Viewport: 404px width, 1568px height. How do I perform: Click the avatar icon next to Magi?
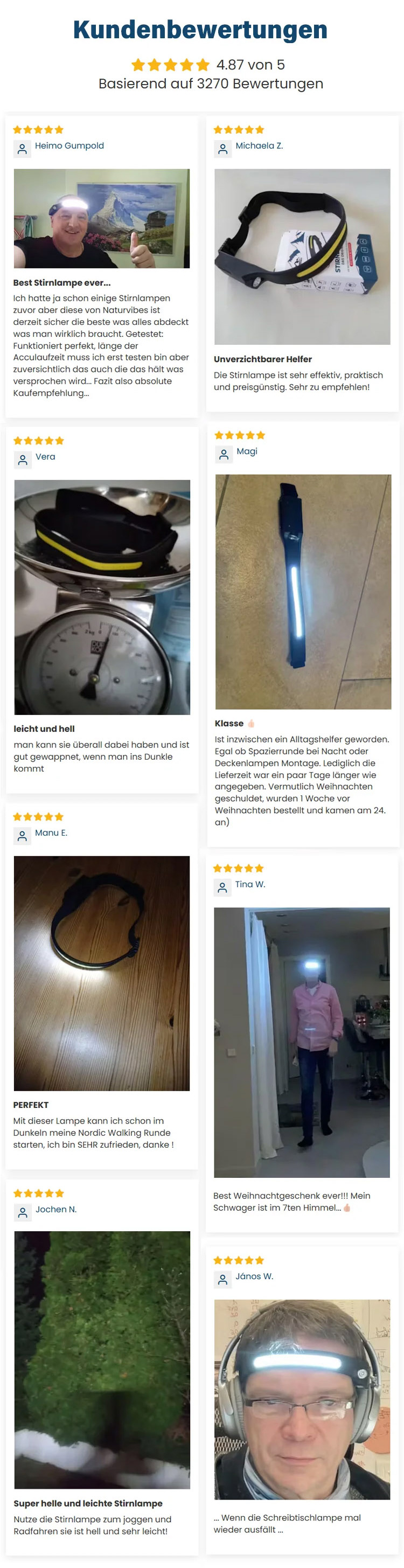pyautogui.click(x=224, y=455)
